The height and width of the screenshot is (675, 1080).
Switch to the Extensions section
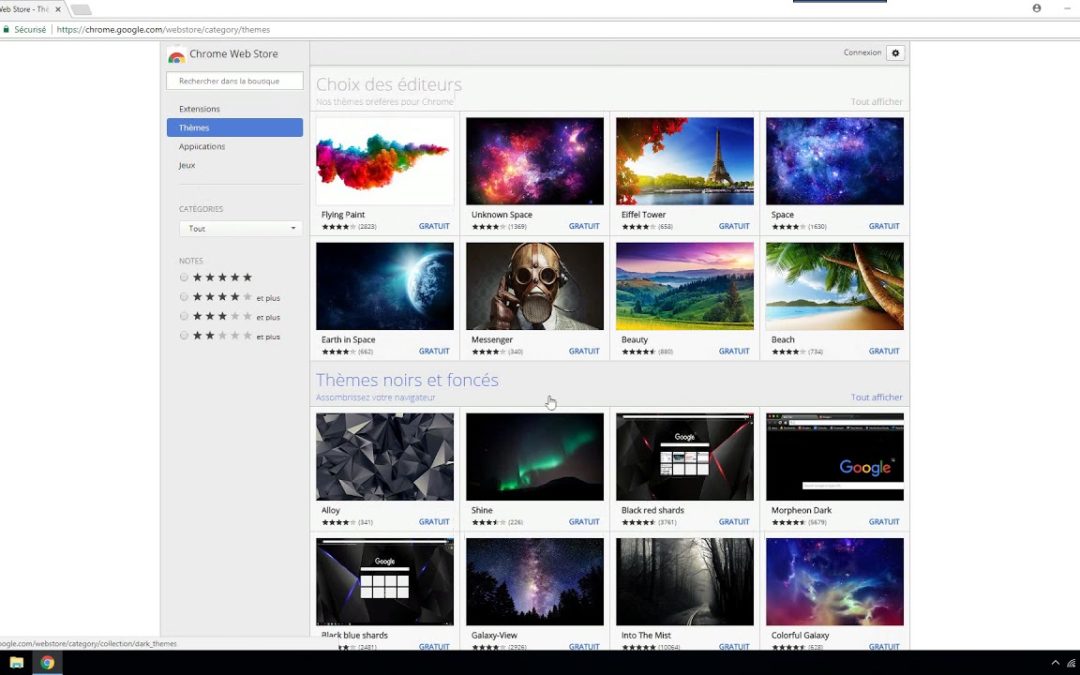click(x=200, y=108)
